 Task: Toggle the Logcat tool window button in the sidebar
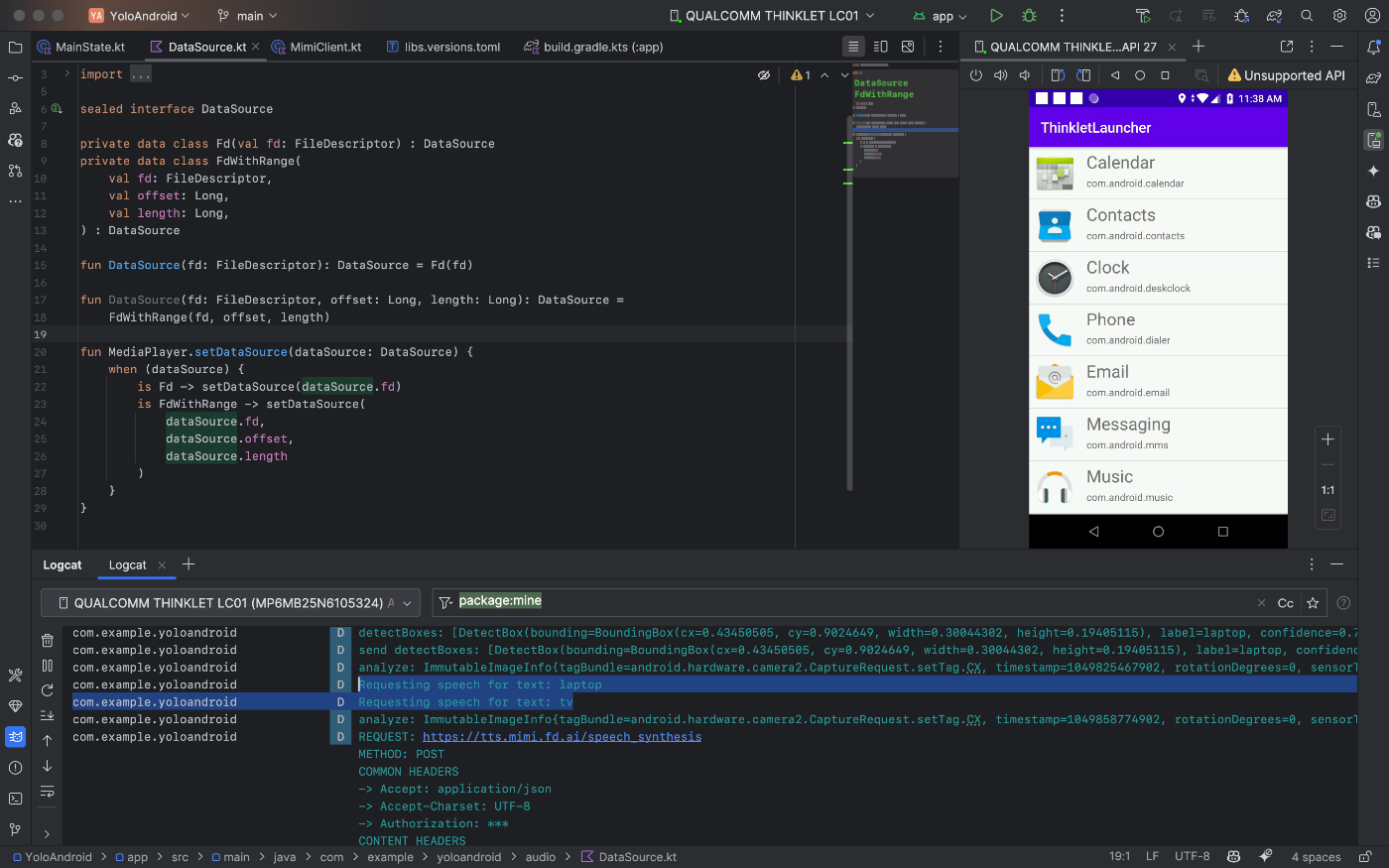(15, 737)
